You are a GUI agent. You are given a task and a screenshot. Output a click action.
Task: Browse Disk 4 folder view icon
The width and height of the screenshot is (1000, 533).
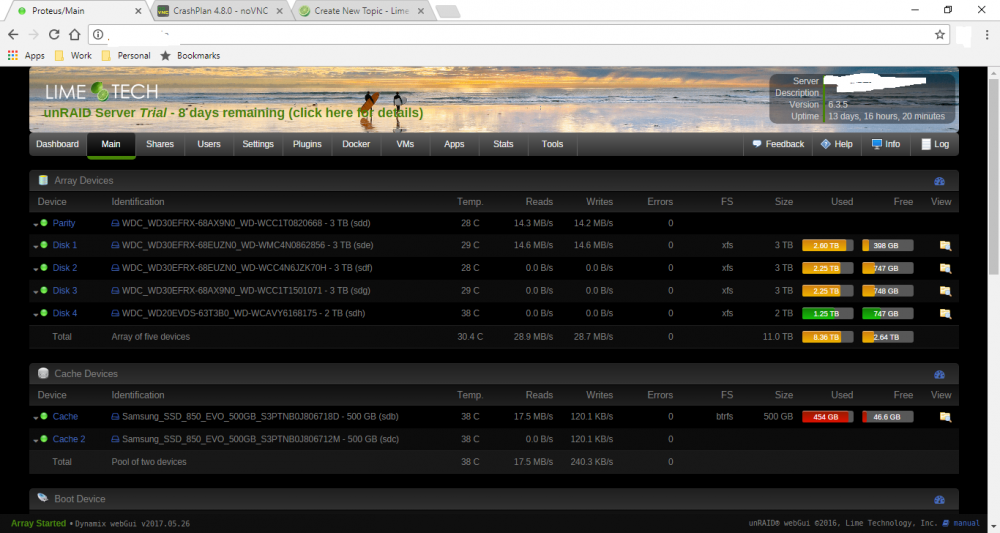(x=945, y=314)
